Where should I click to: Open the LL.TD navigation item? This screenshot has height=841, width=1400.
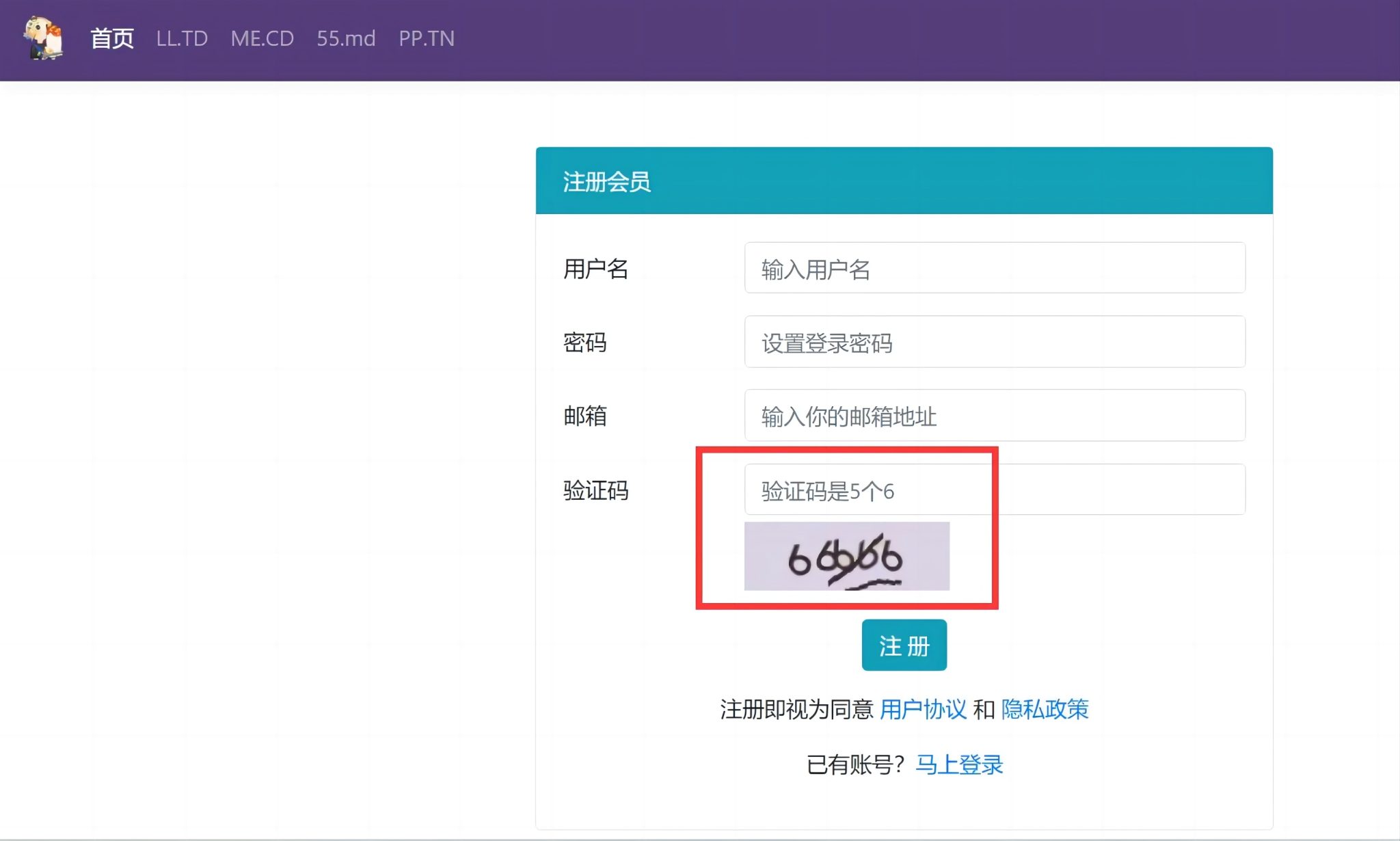[x=183, y=39]
